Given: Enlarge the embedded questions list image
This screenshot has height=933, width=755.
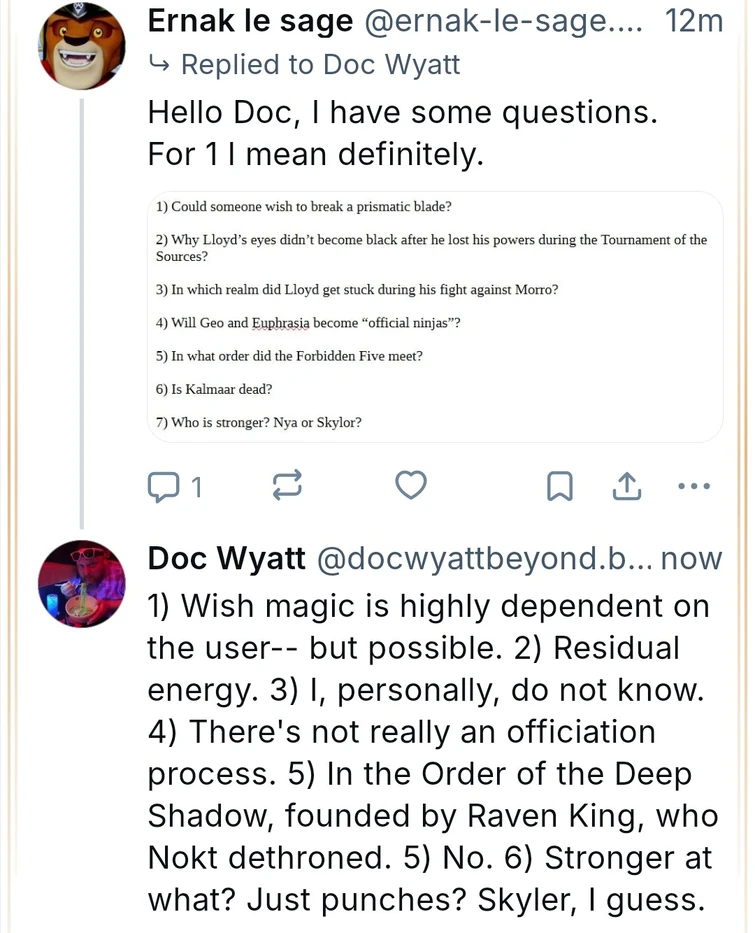Looking at the screenshot, I should (x=435, y=316).
